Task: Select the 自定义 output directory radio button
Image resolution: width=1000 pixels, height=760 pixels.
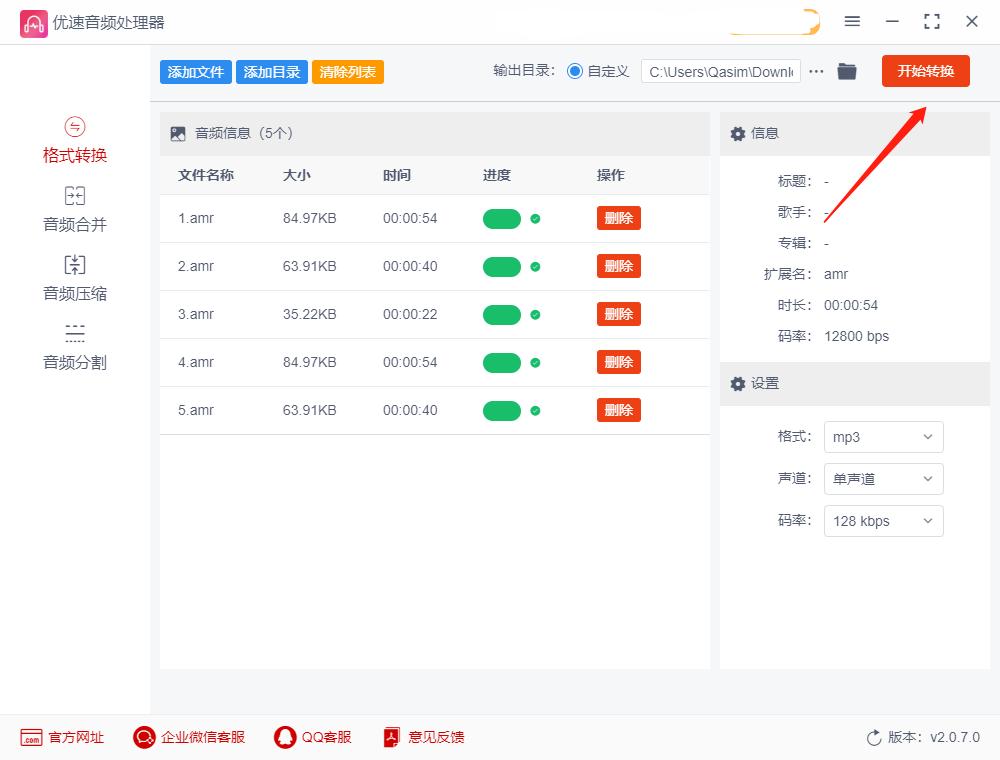Action: coord(573,71)
